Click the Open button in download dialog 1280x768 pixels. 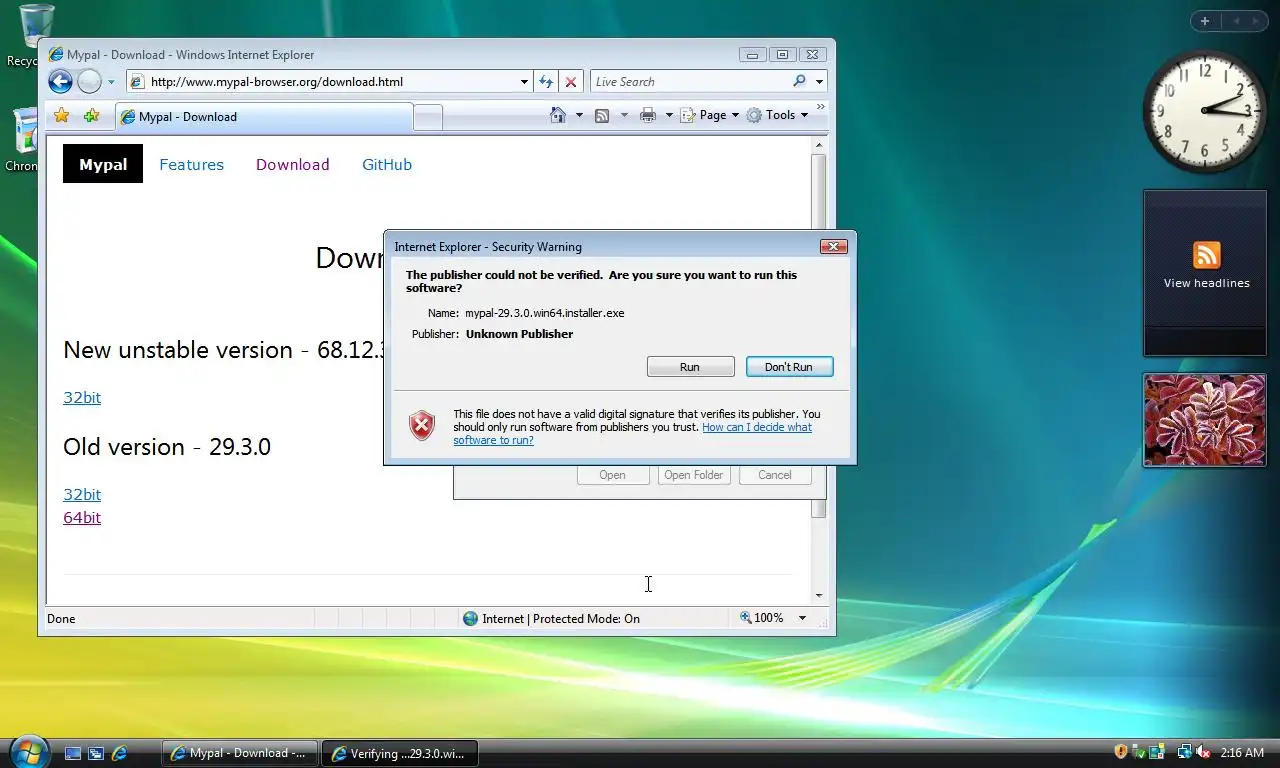click(x=613, y=475)
